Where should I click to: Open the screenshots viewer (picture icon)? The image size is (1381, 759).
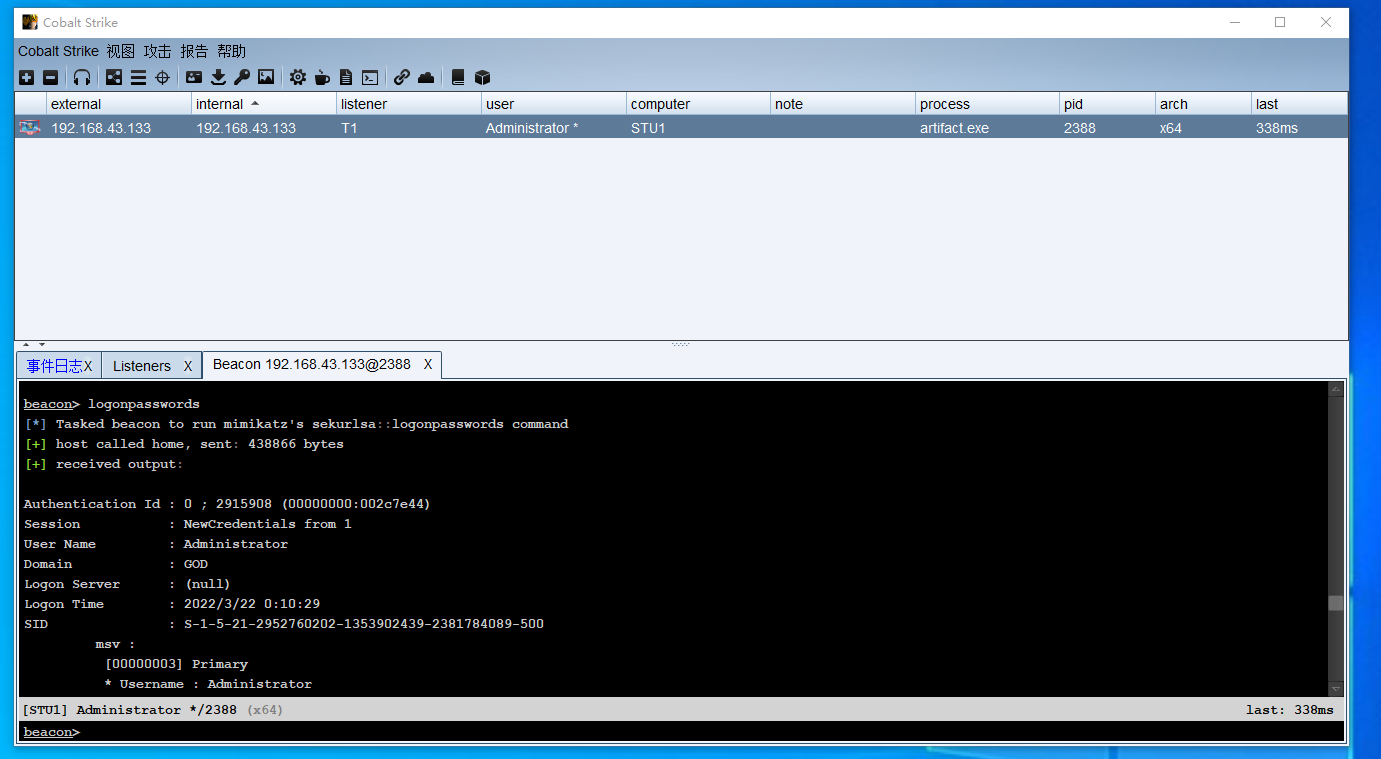266,77
